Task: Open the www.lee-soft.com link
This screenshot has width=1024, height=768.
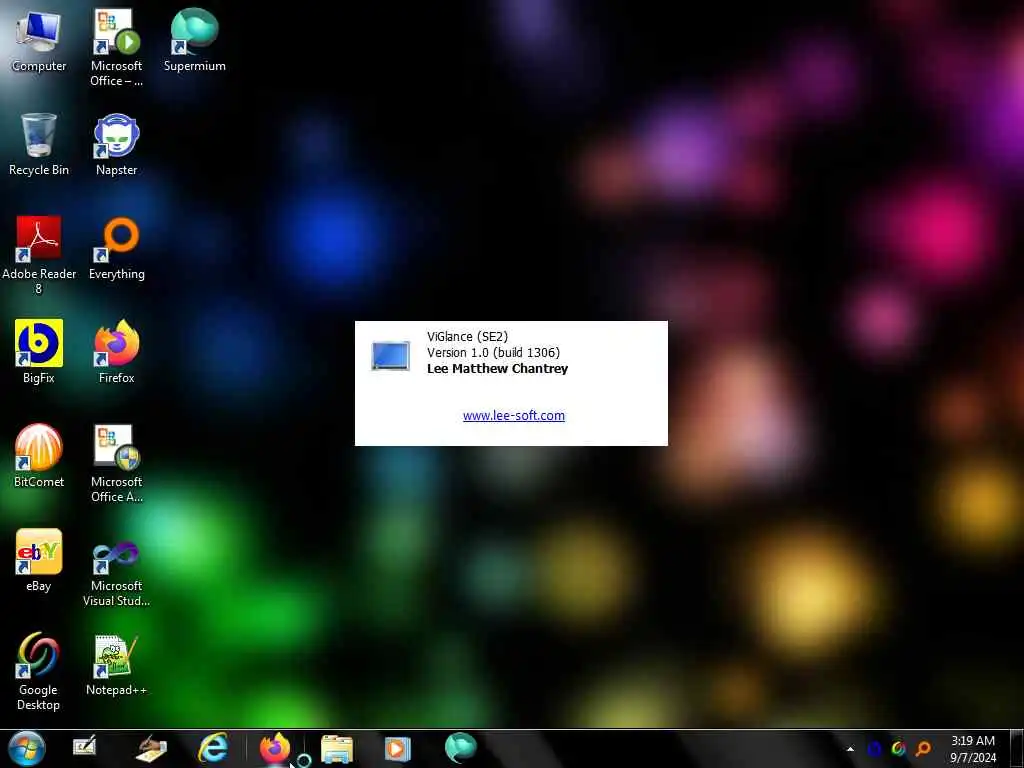Action: (513, 415)
